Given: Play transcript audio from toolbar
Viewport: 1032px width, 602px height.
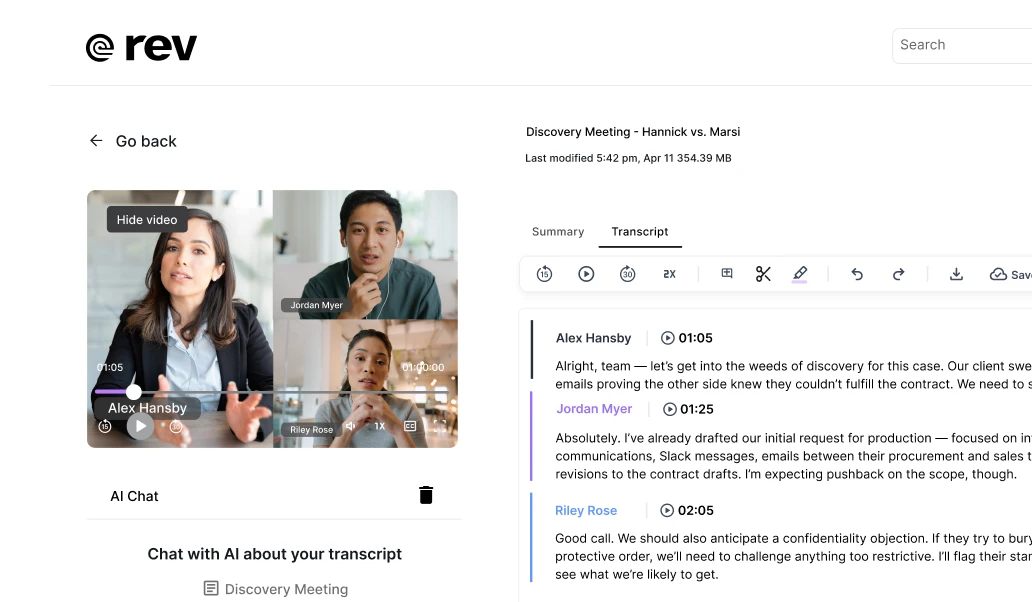Looking at the screenshot, I should click(586, 274).
